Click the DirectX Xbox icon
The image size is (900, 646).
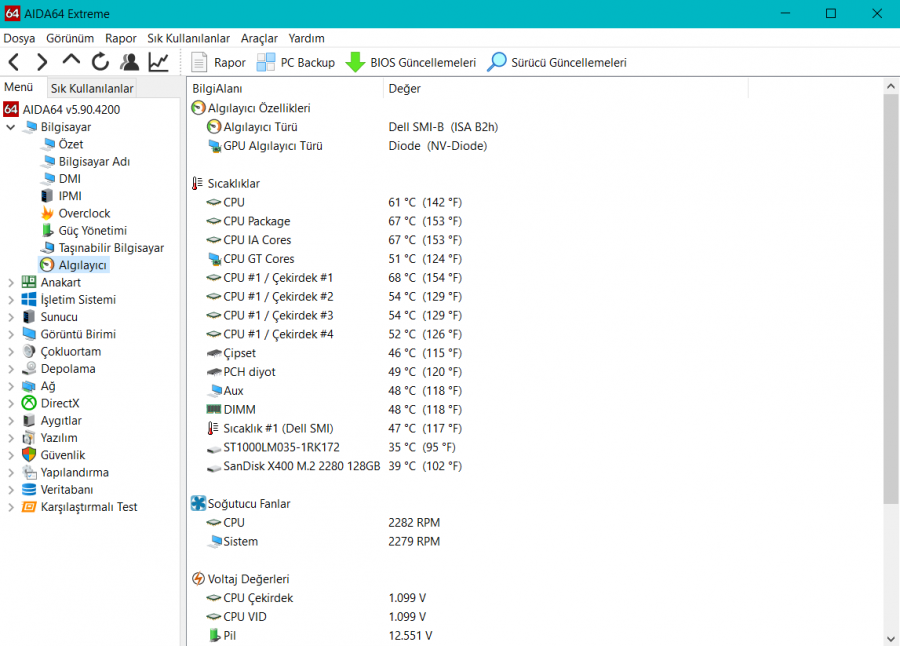[29, 403]
